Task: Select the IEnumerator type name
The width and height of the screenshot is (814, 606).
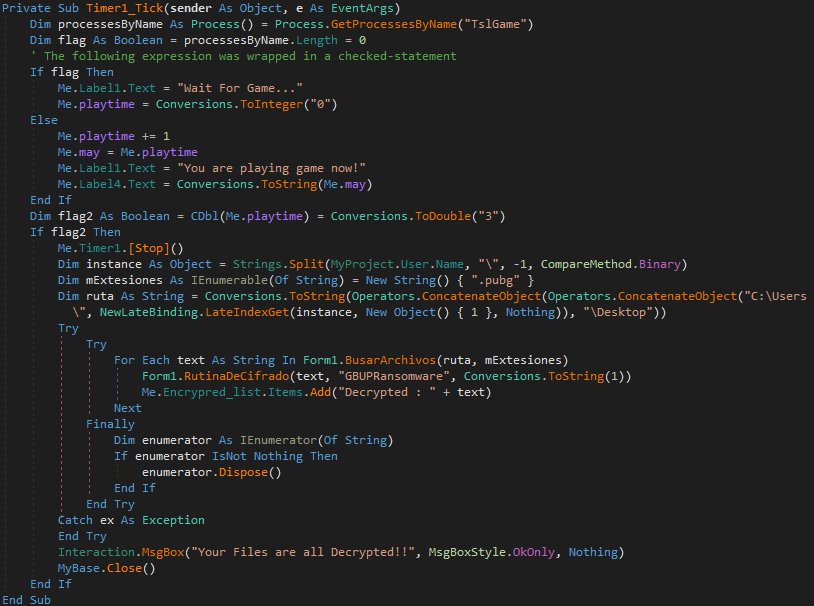Action: 278,440
